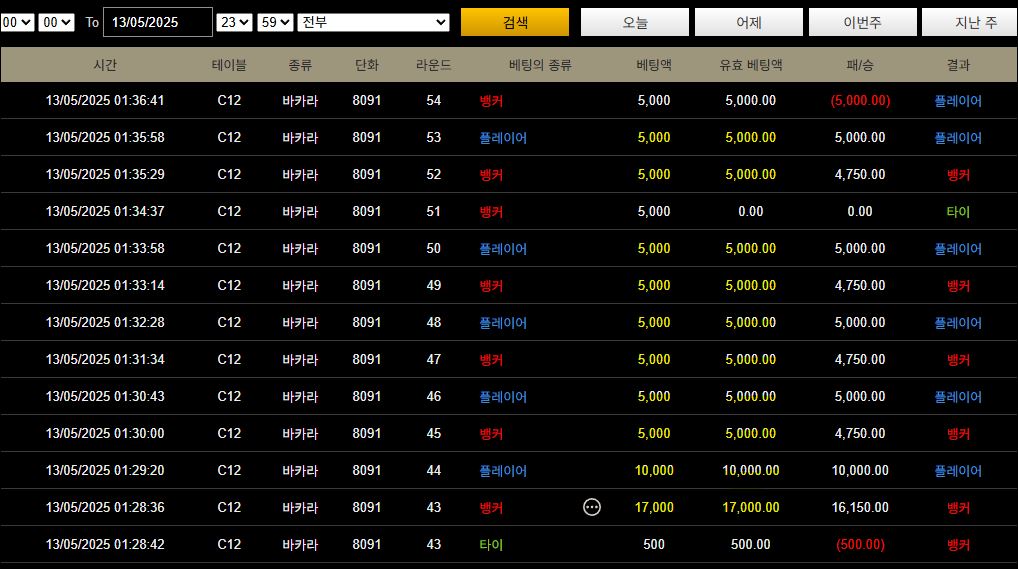
Task: Click round number 54
Action: tap(434, 100)
